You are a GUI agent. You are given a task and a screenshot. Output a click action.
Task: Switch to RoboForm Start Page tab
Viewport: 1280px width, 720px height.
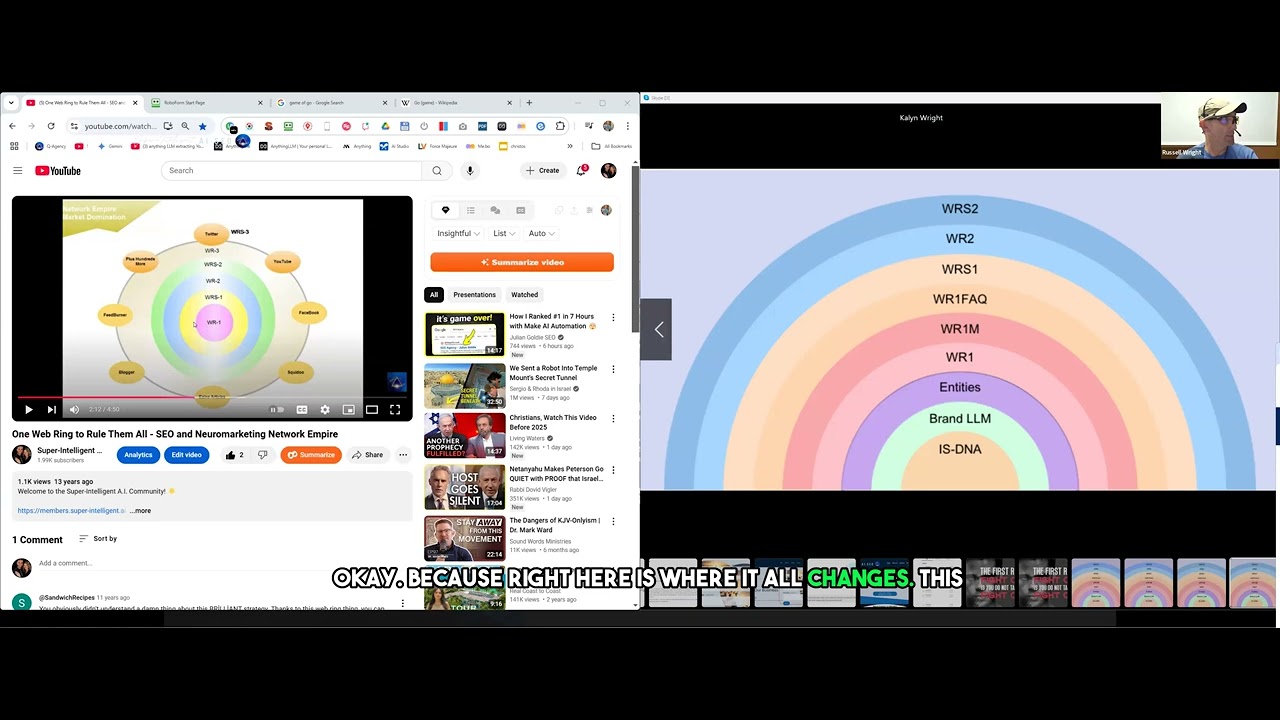tap(207, 102)
